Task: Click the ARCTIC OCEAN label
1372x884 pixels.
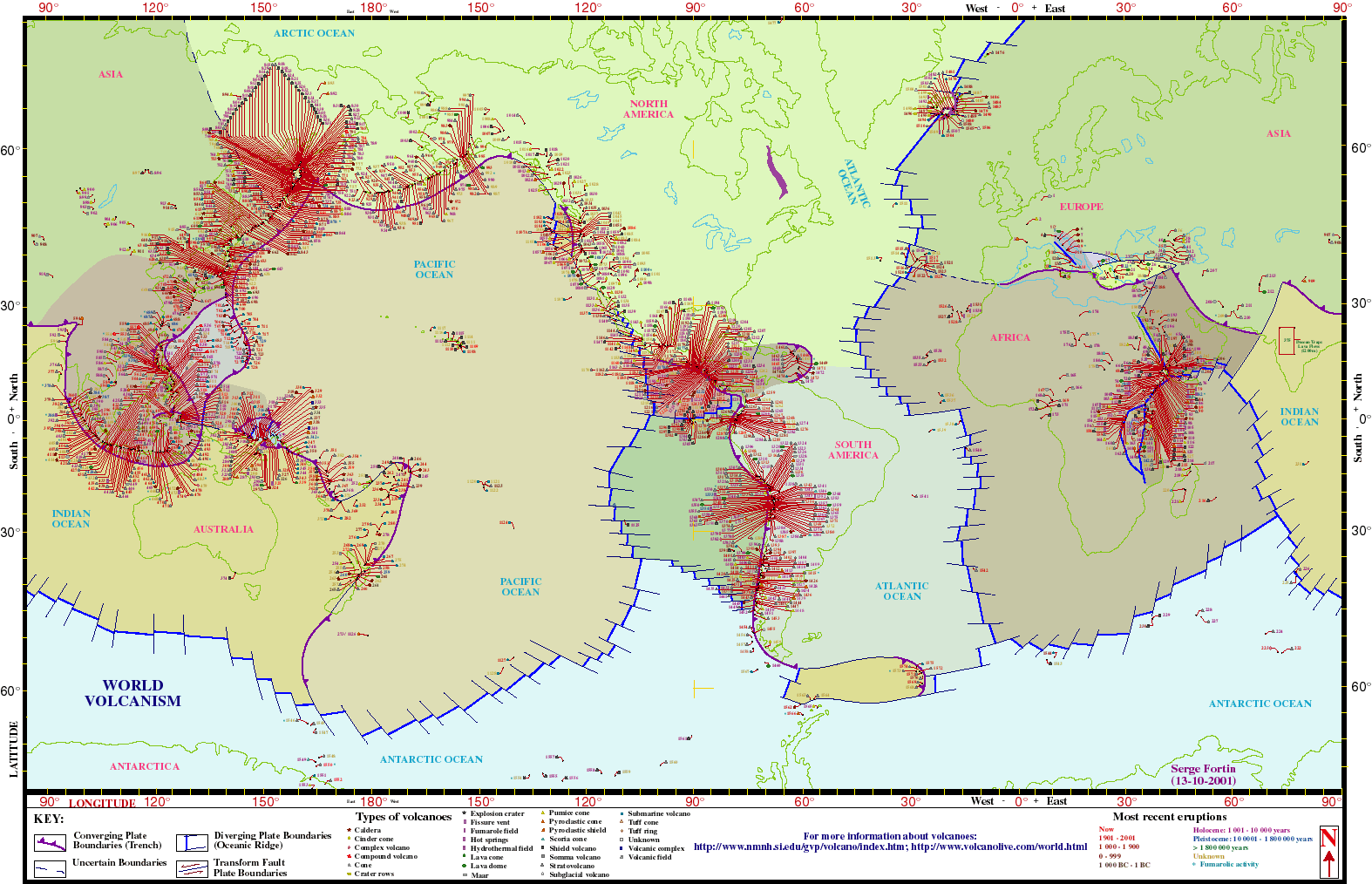Action: [x=314, y=33]
